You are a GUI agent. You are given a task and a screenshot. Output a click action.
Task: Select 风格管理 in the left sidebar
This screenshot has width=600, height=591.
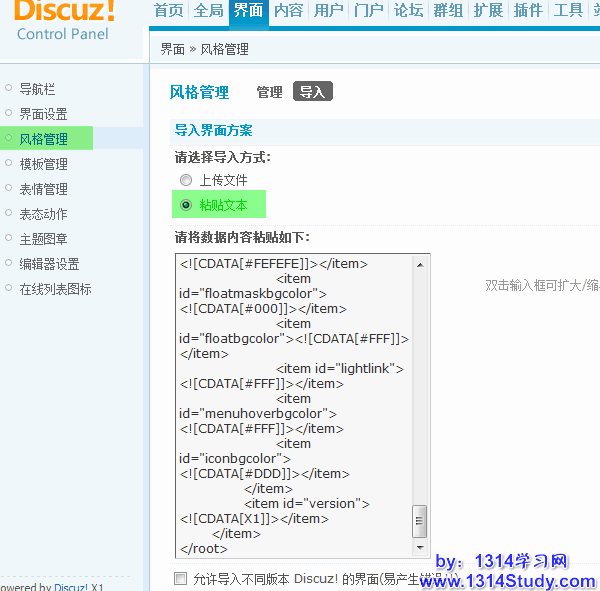pos(44,139)
